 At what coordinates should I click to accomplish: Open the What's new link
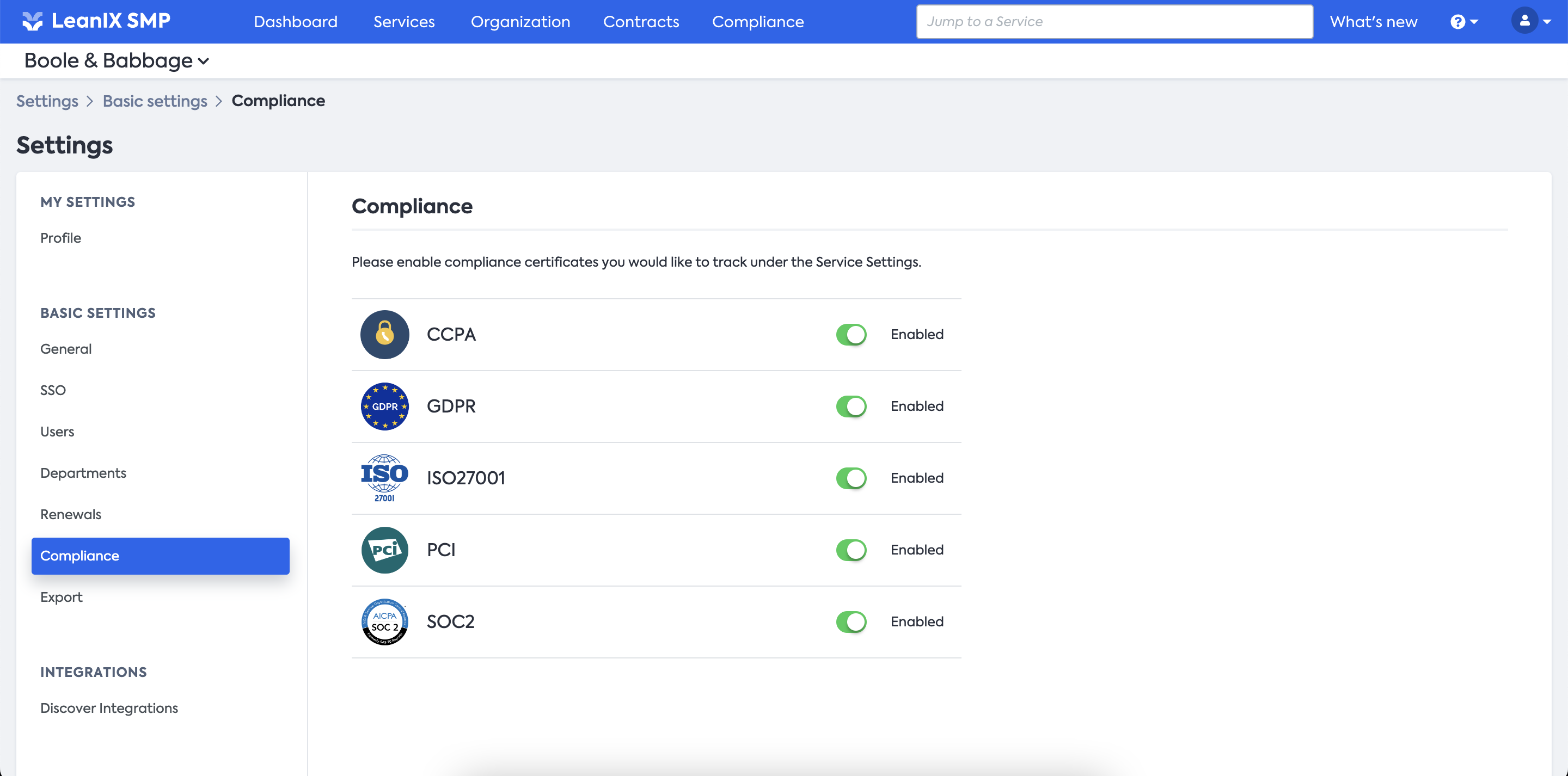1373,22
